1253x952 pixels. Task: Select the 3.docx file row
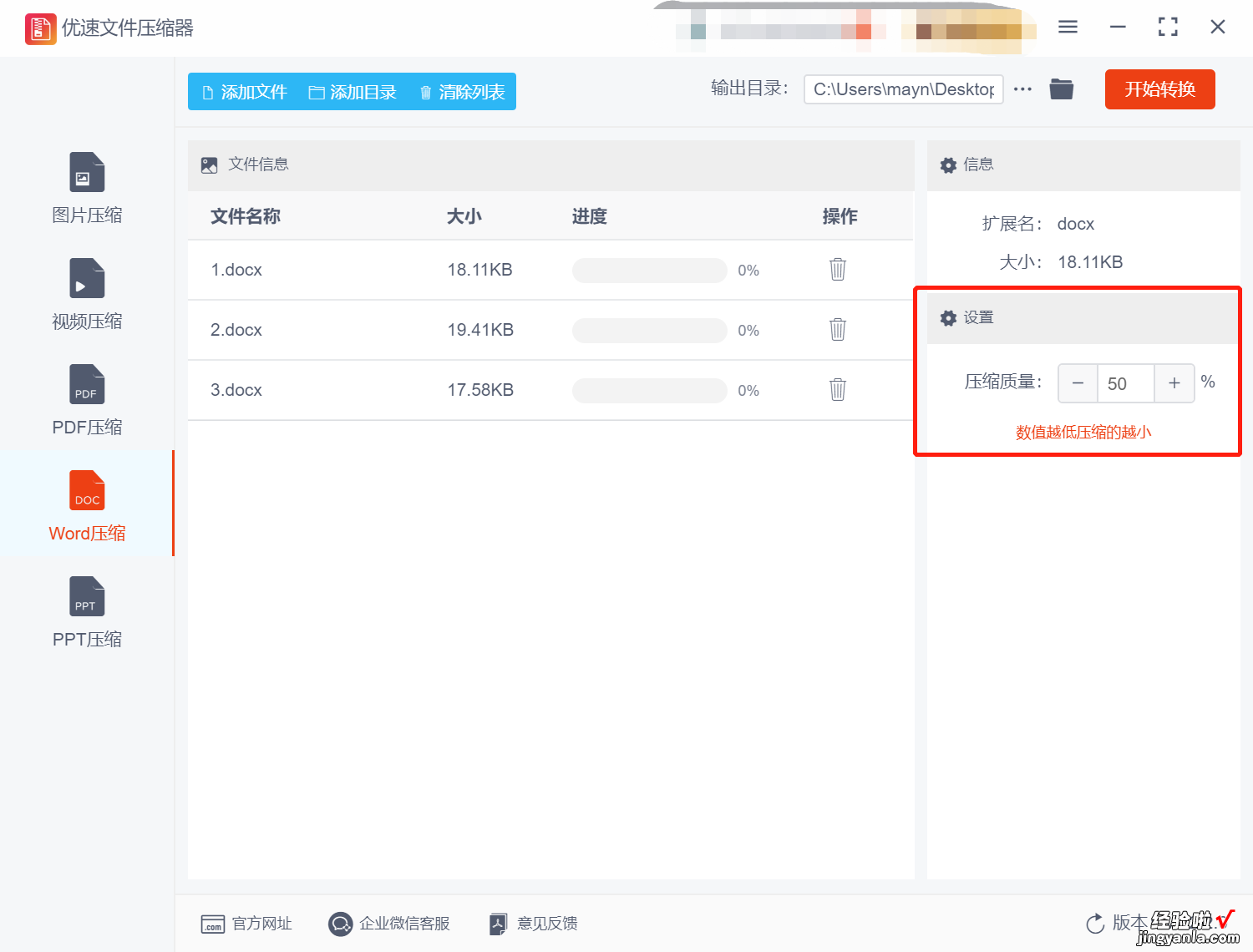(x=550, y=390)
